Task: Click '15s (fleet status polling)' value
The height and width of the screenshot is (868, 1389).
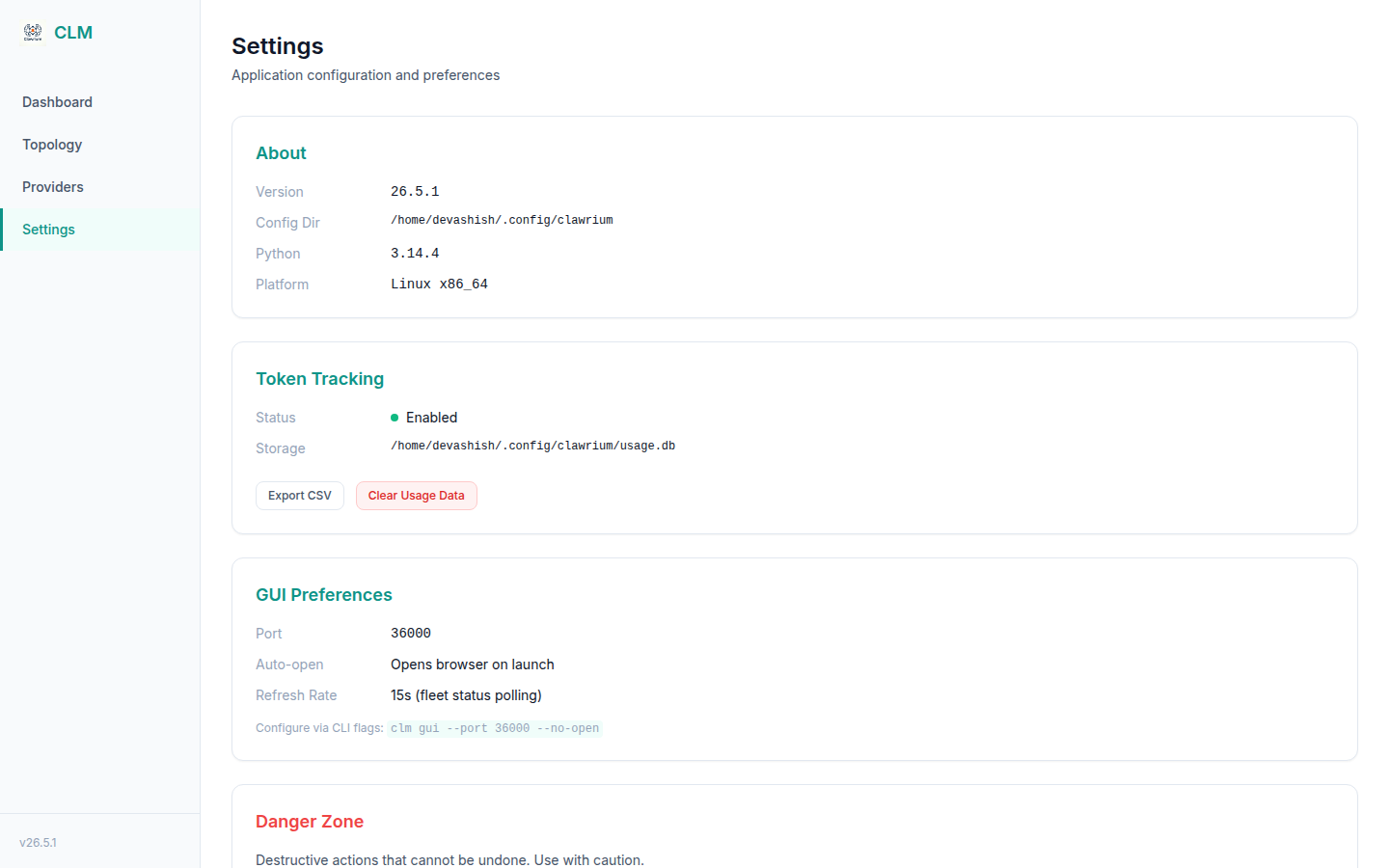Action: coord(466,695)
